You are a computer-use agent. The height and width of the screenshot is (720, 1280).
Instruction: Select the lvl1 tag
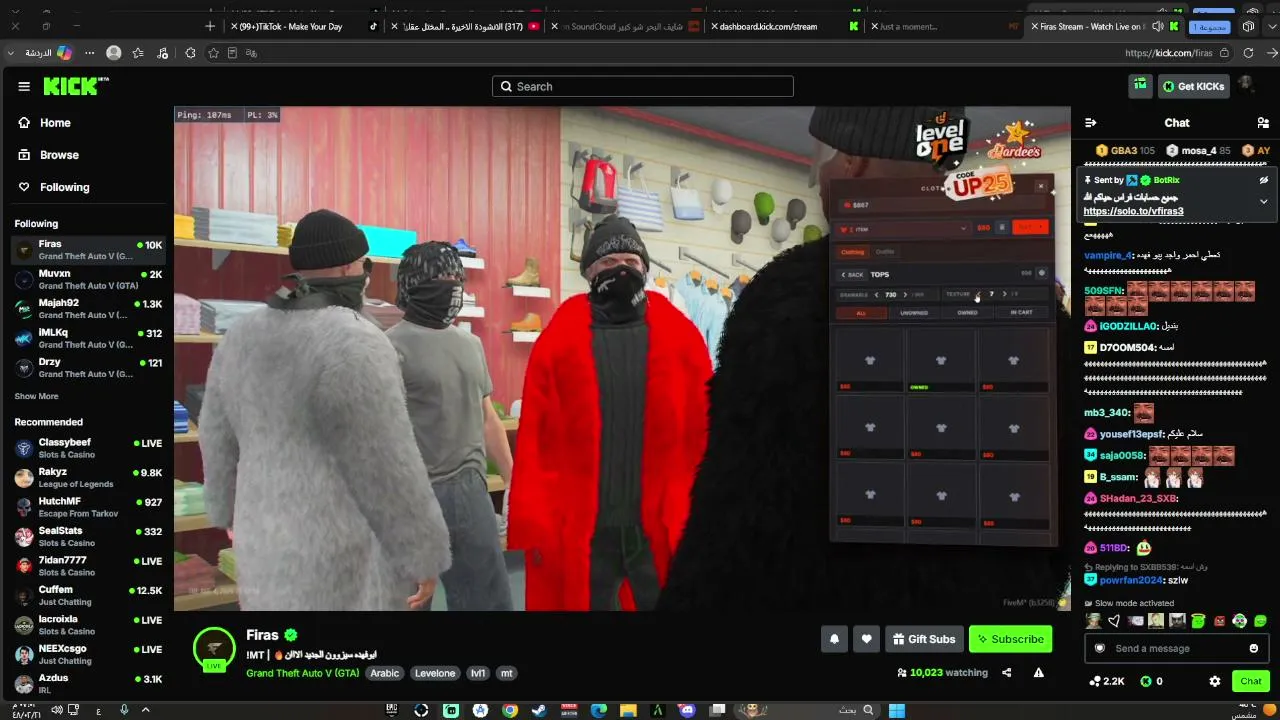[478, 673]
